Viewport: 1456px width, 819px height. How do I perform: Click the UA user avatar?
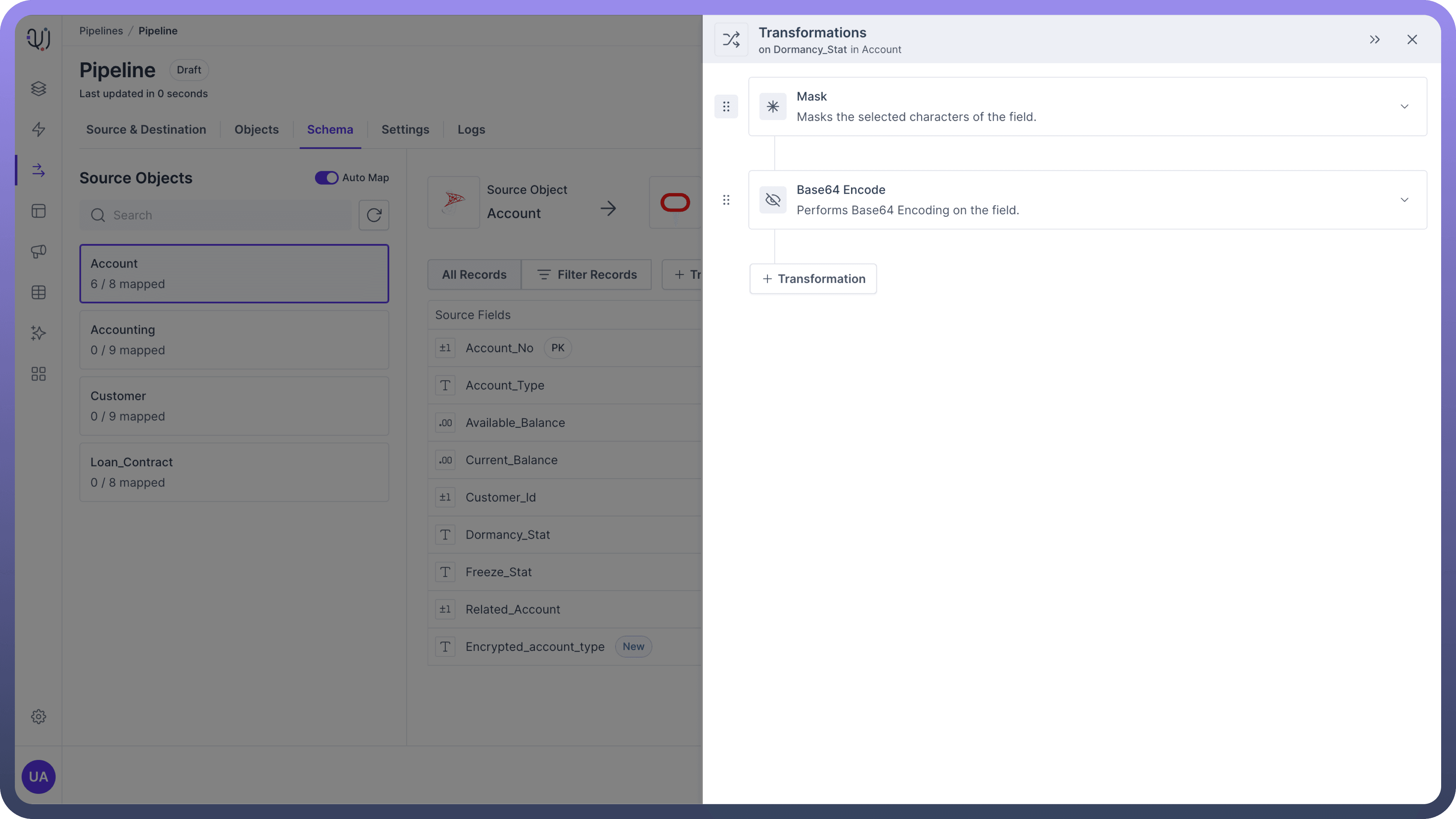pos(38,776)
